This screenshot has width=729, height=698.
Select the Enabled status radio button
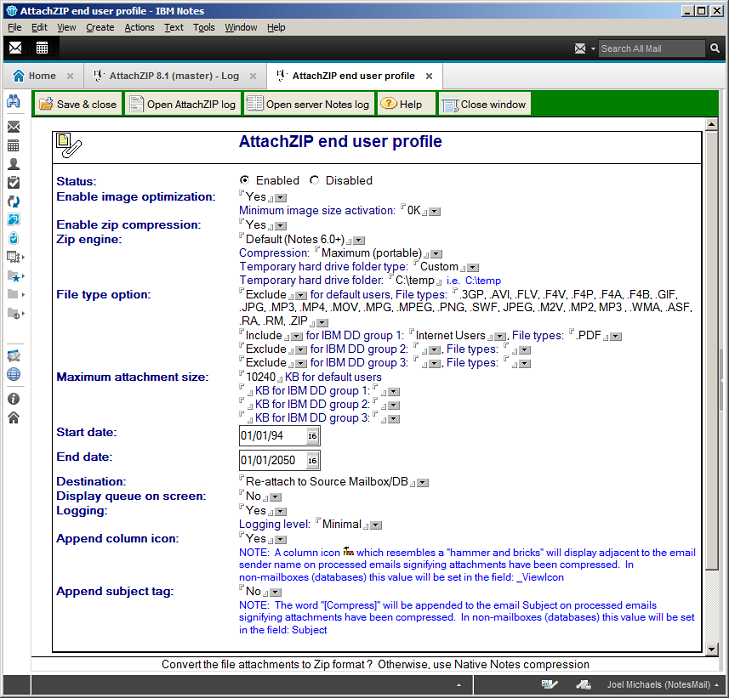coord(245,181)
